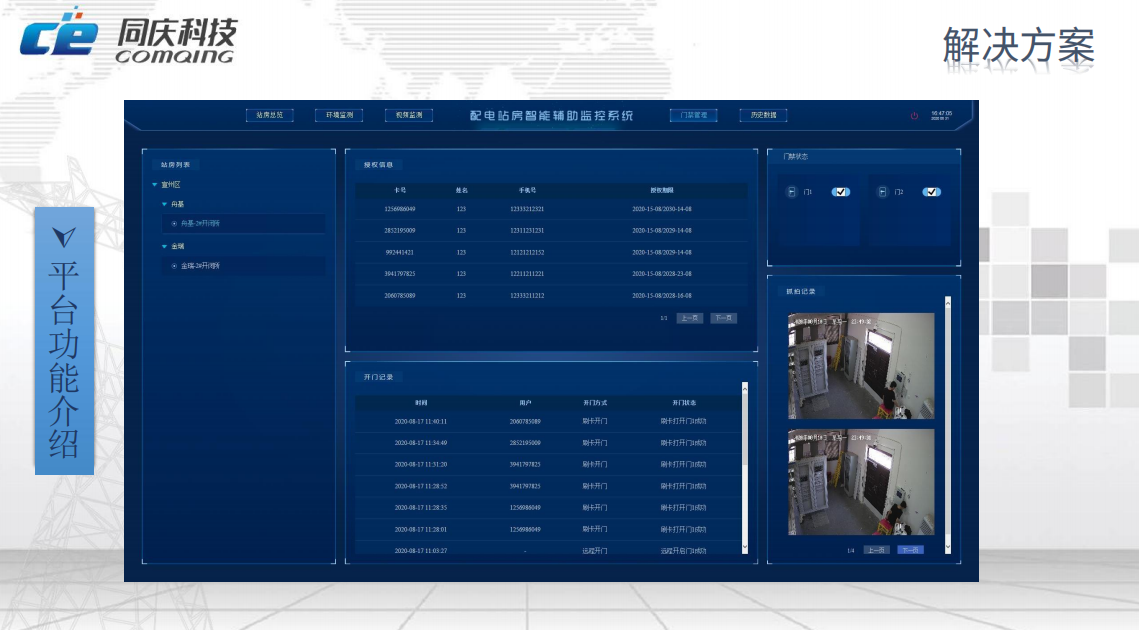Toggle the 门2 door switch
Image resolution: width=1139 pixels, height=630 pixels.
pos(931,192)
